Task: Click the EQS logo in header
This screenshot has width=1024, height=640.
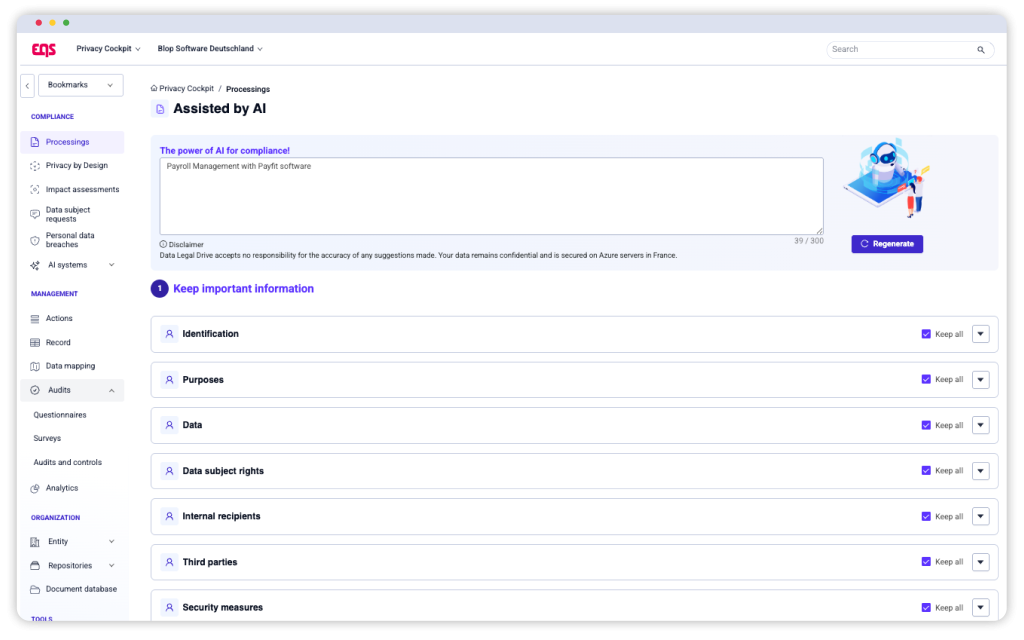Action: 44,49
